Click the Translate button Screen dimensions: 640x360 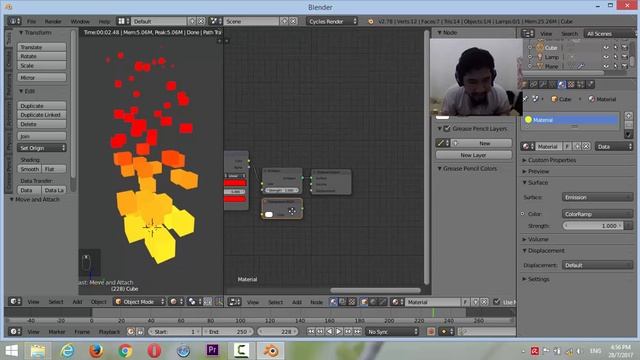point(42,47)
